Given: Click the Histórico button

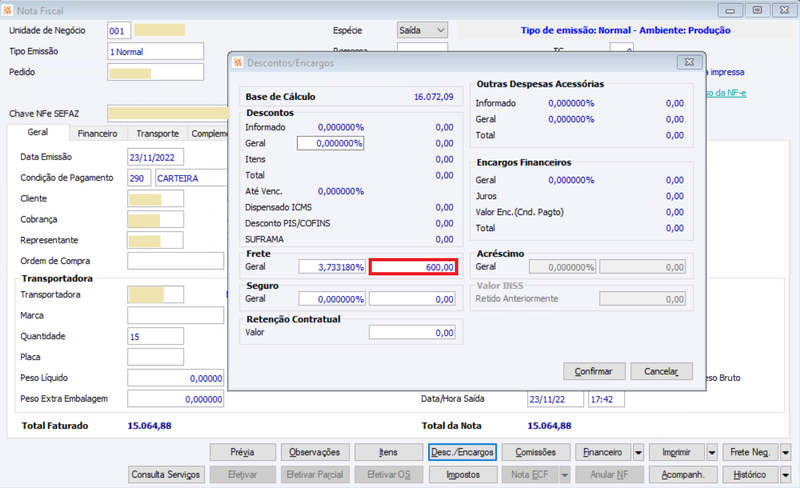Looking at the screenshot, I should click(751, 475).
